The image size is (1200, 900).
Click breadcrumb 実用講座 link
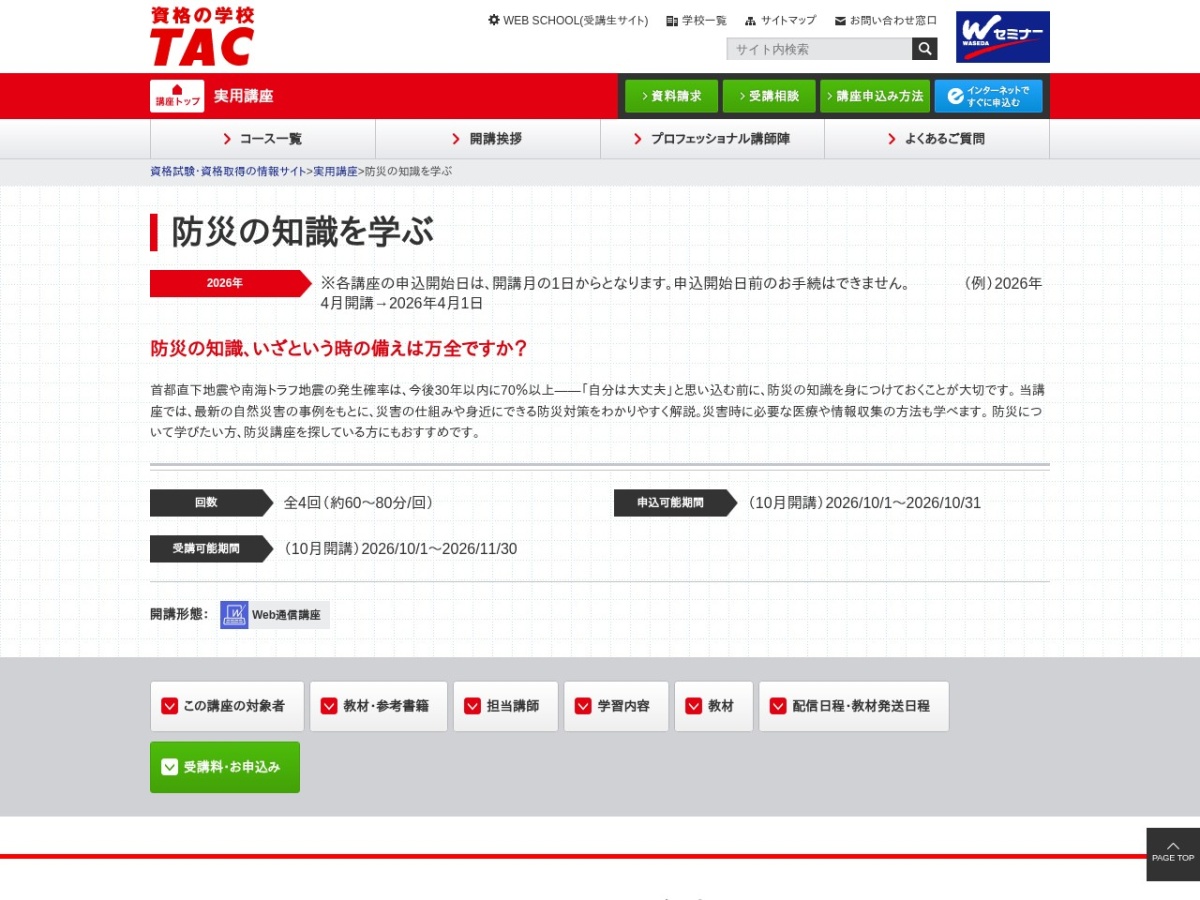click(x=335, y=171)
